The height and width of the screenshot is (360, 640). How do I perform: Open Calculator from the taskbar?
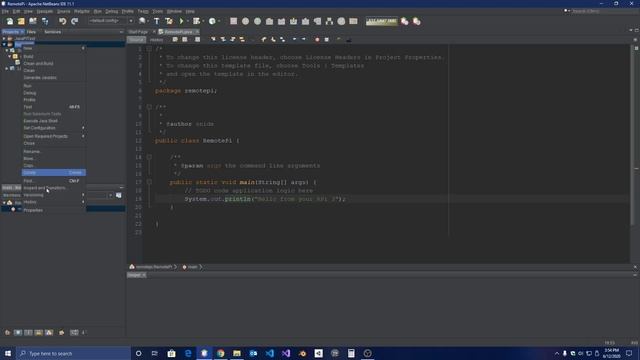(x=351, y=353)
